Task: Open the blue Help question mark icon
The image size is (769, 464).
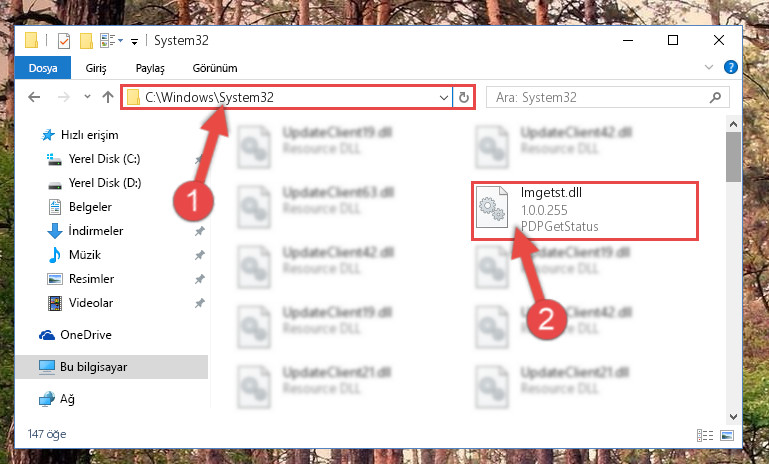Action: (x=731, y=67)
